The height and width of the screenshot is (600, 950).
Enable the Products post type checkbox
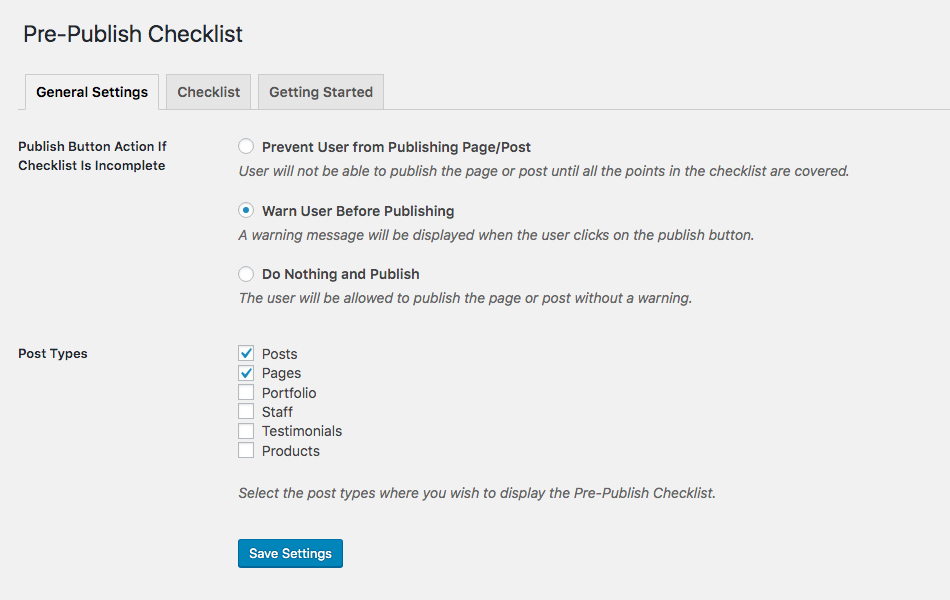click(246, 450)
